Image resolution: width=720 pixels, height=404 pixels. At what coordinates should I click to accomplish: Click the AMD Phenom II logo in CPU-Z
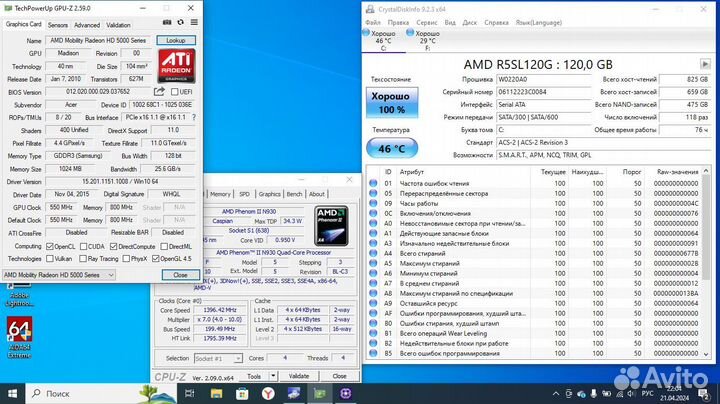click(x=331, y=225)
